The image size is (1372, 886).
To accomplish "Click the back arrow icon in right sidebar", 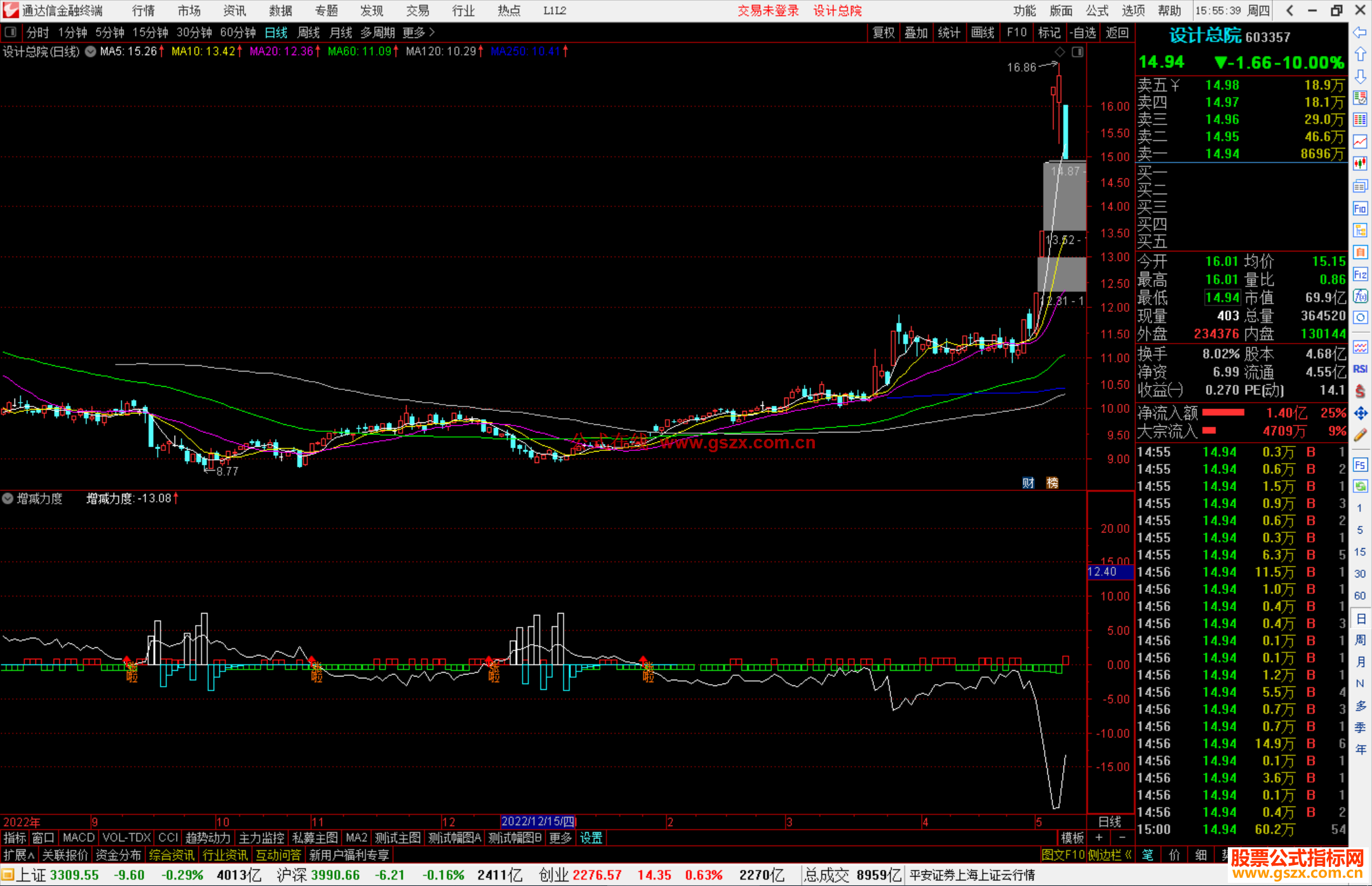I will [x=1360, y=32].
